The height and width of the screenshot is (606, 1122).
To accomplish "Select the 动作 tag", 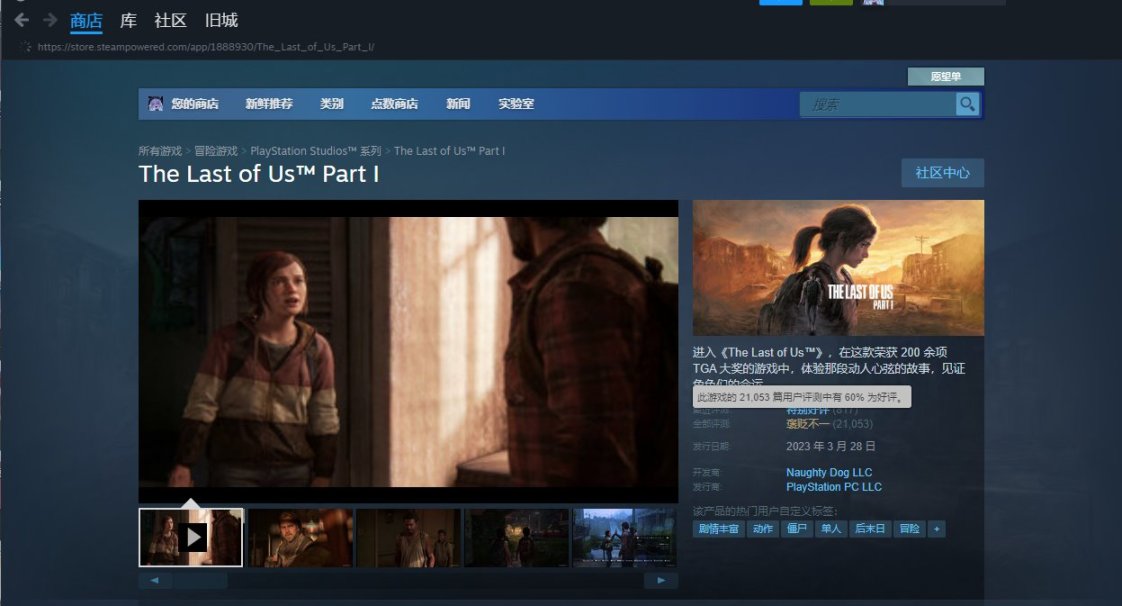I will pos(763,529).
